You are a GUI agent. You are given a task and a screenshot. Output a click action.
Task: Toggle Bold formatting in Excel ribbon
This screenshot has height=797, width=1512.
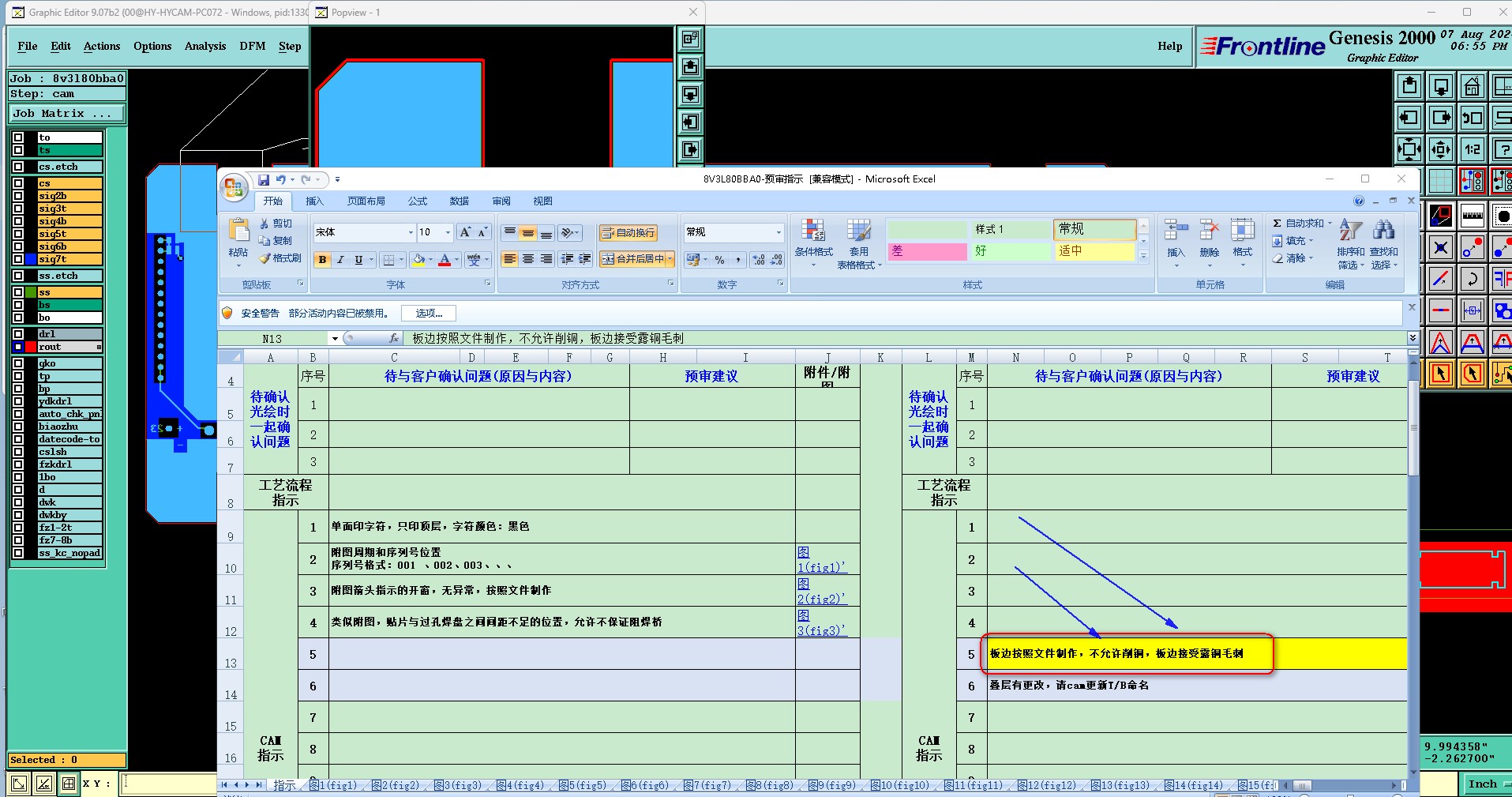point(322,259)
